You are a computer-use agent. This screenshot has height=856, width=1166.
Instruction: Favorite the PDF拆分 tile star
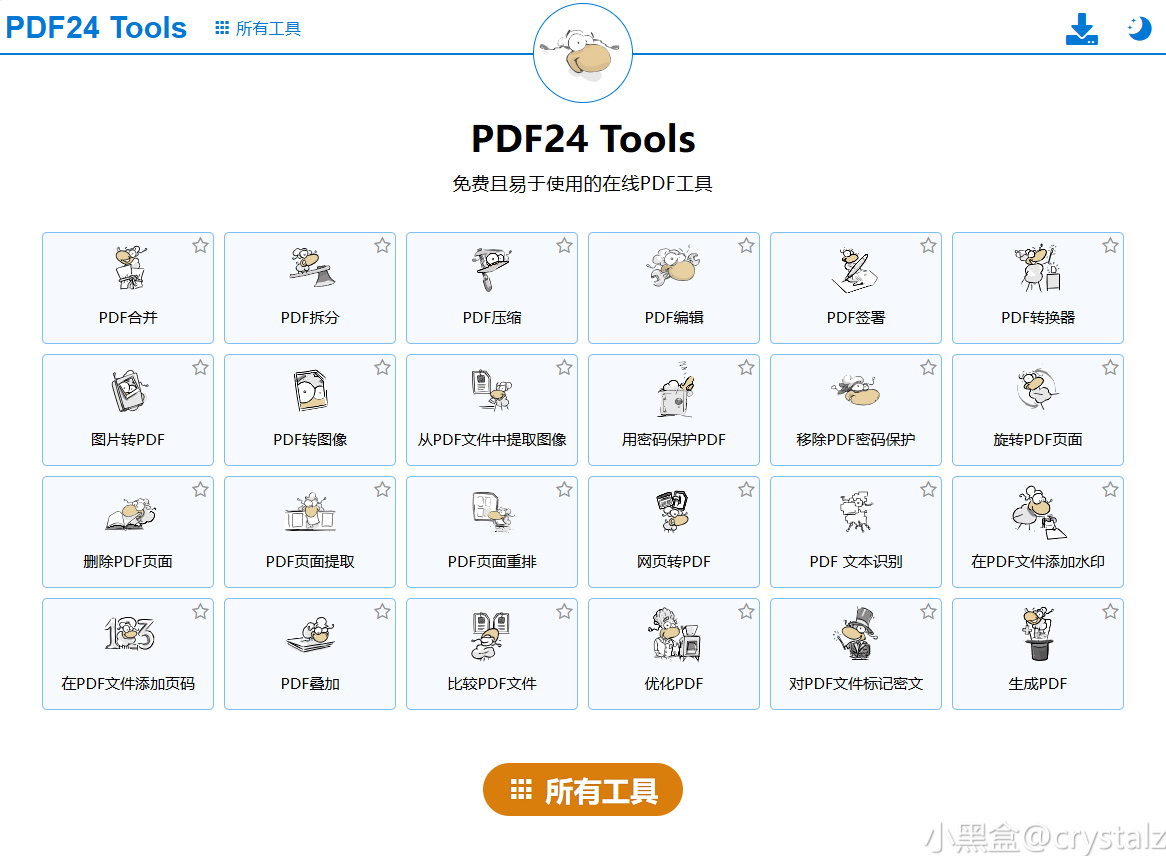pos(382,245)
